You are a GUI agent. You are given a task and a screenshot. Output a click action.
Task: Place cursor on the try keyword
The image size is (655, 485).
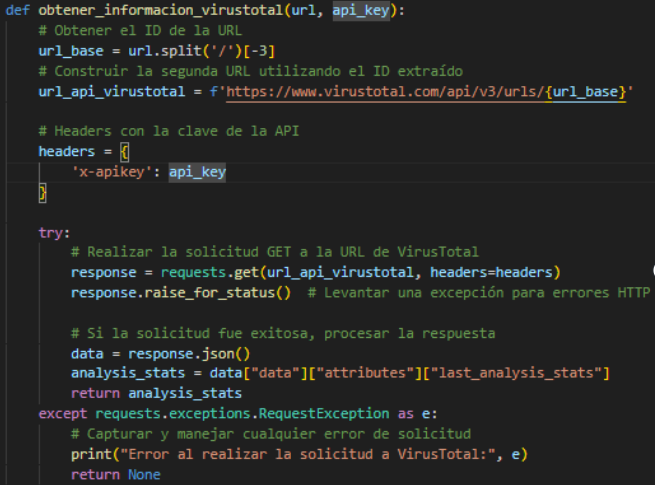54,232
